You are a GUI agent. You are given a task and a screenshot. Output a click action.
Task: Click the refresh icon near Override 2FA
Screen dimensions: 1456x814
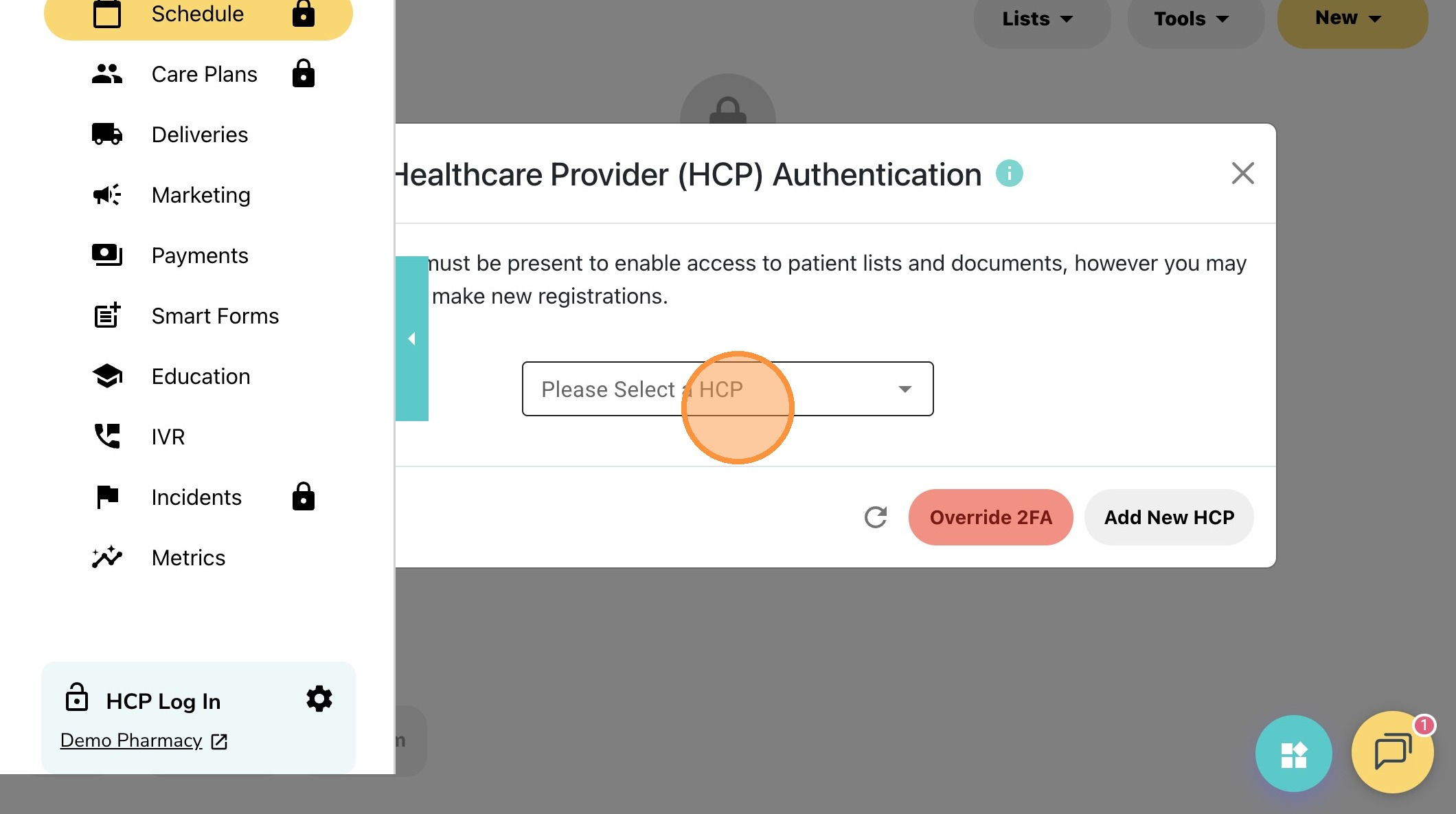point(876,517)
